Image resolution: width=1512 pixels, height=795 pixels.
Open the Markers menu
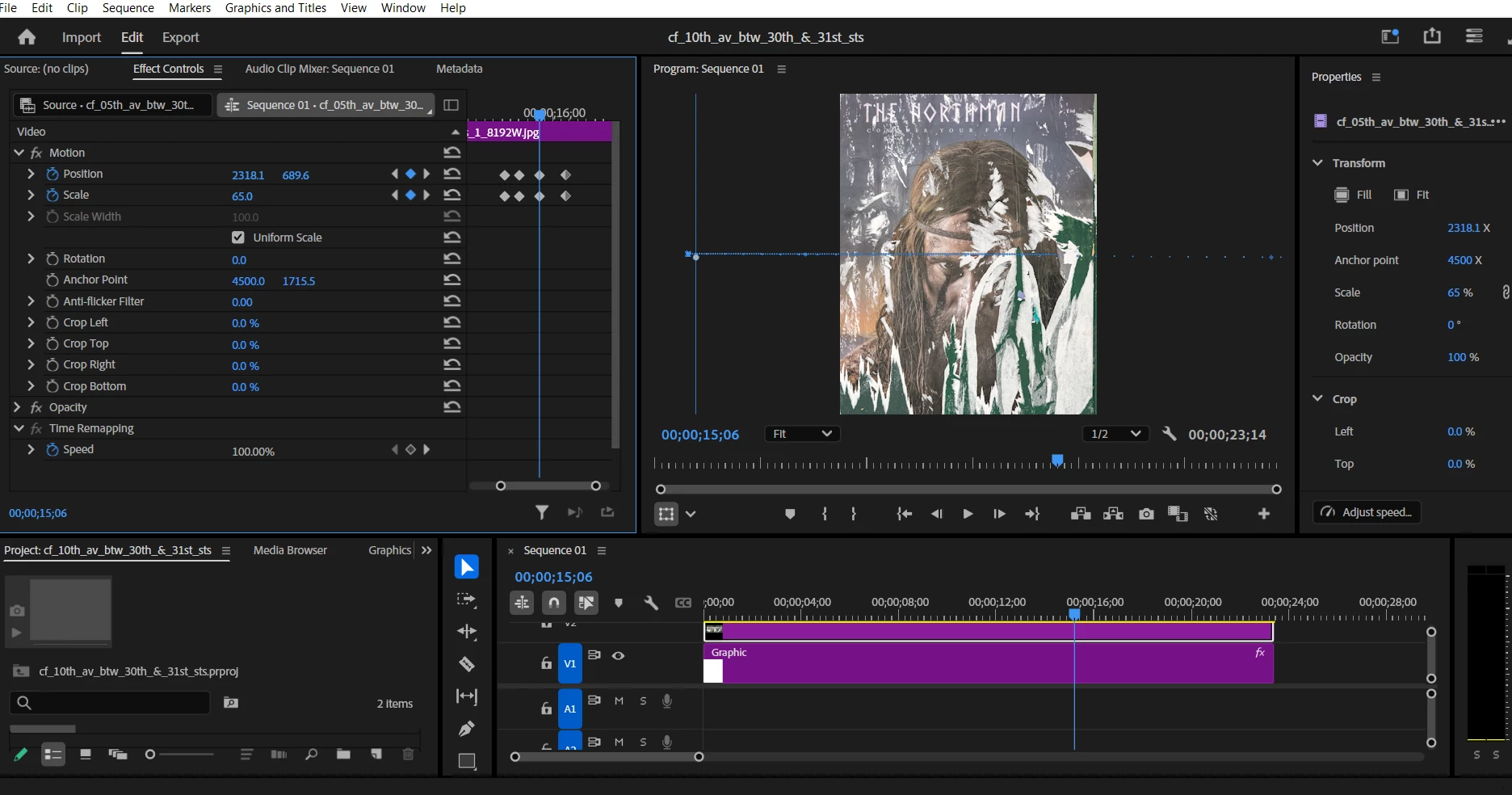click(190, 8)
